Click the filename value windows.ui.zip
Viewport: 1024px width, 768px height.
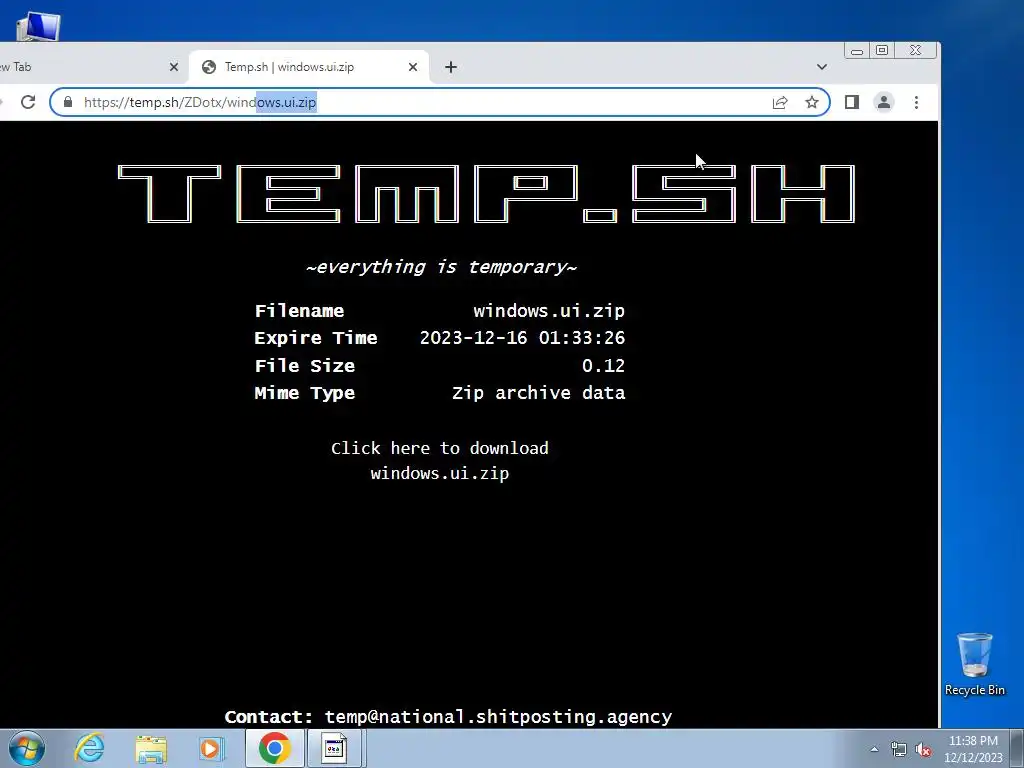point(549,310)
